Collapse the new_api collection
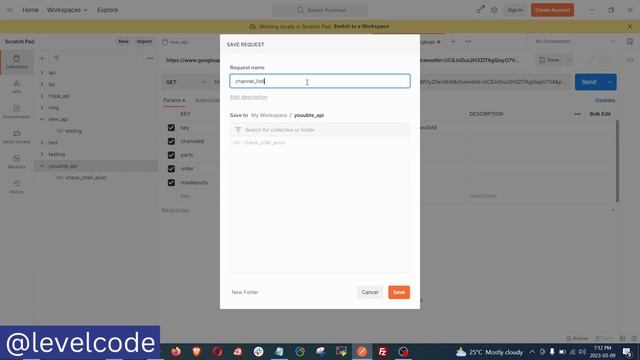Viewport: 640px width, 360px height. tap(42, 119)
